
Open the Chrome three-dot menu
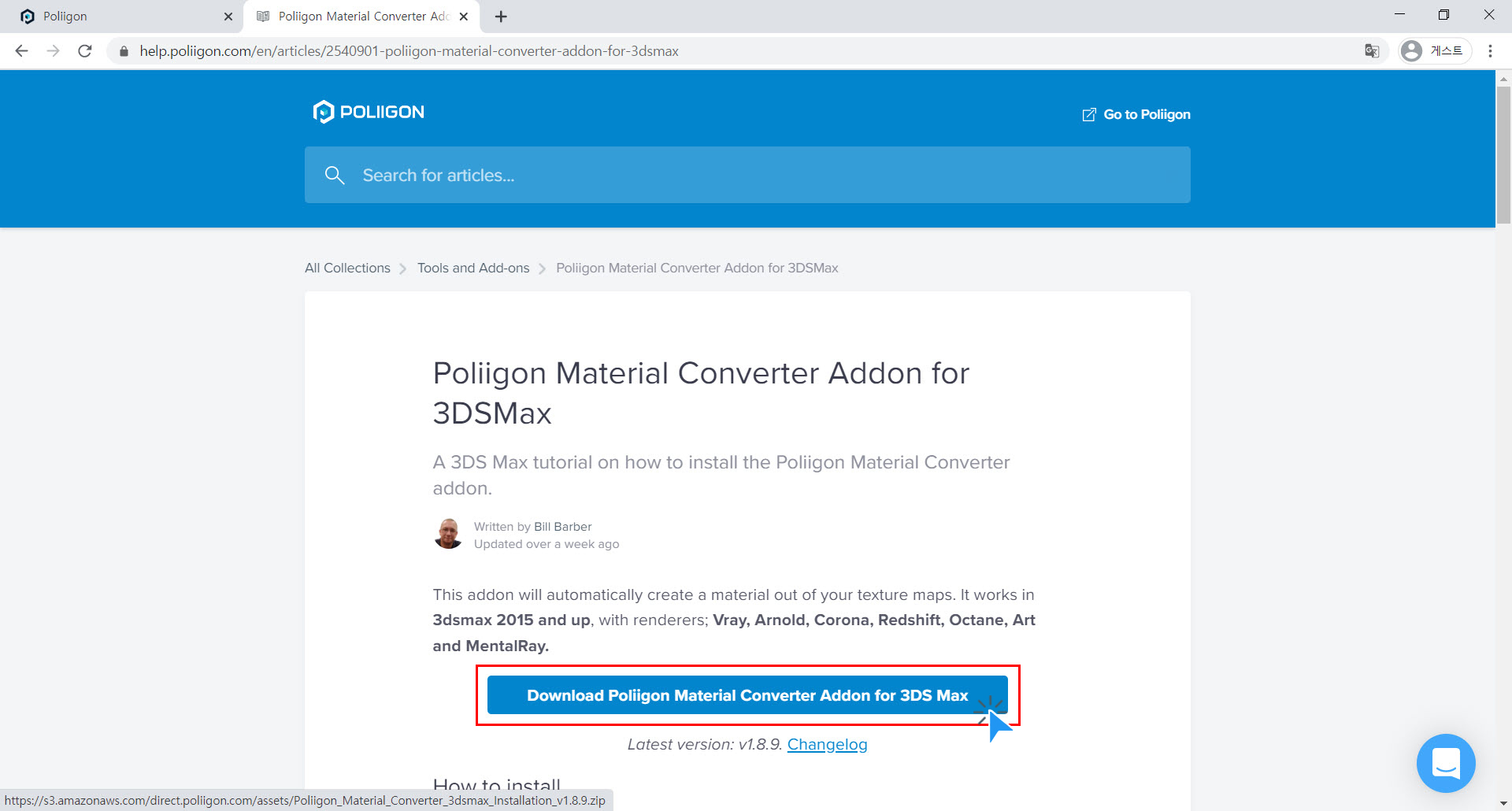(1490, 51)
